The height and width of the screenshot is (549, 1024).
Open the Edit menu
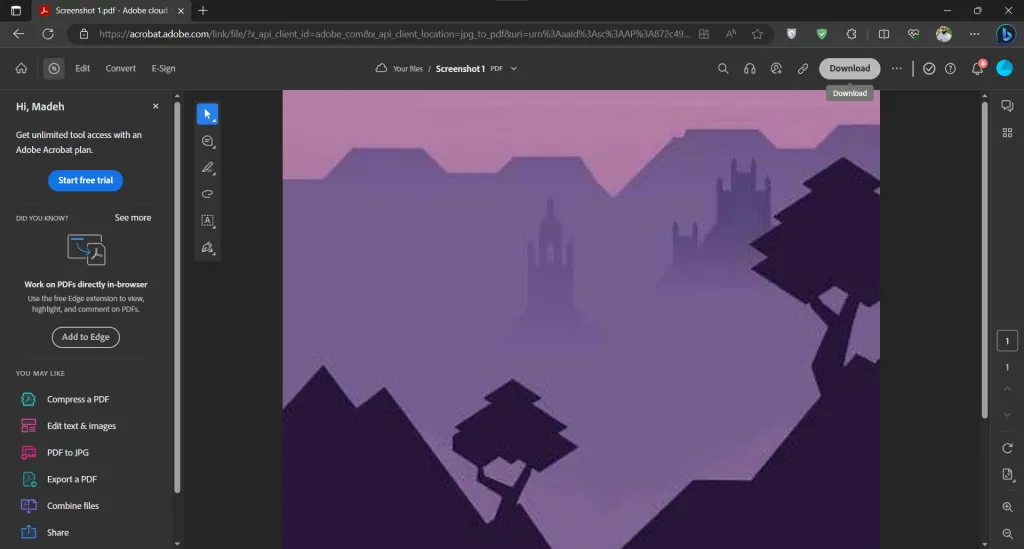tap(82, 69)
